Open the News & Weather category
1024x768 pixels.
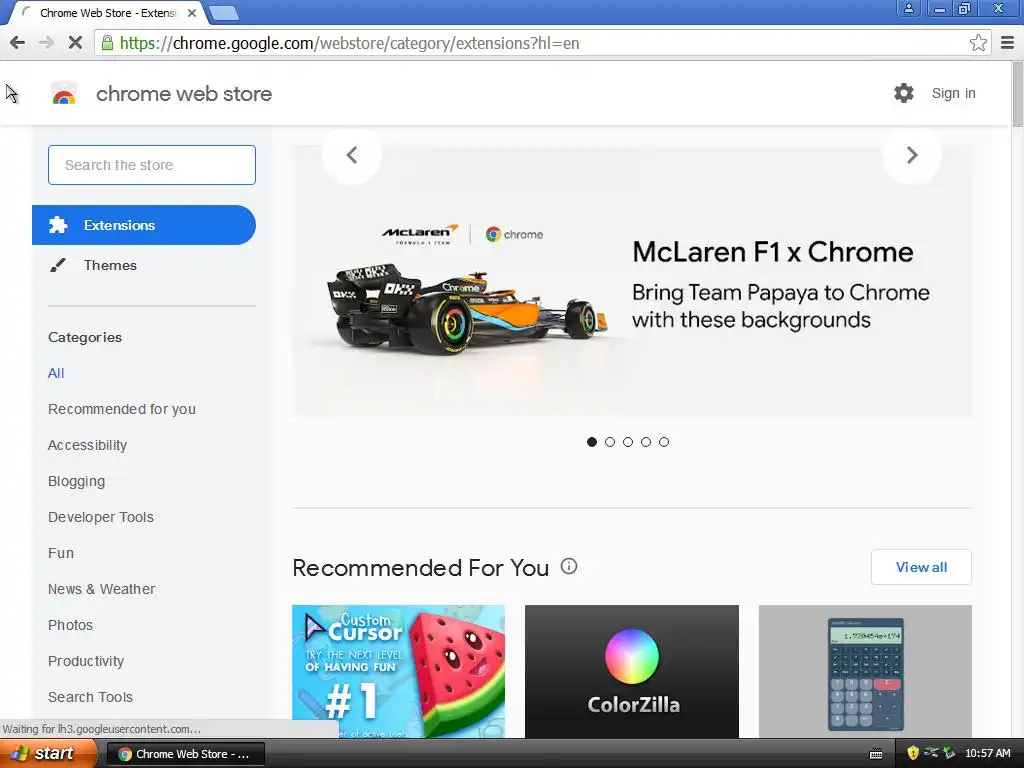(101, 589)
